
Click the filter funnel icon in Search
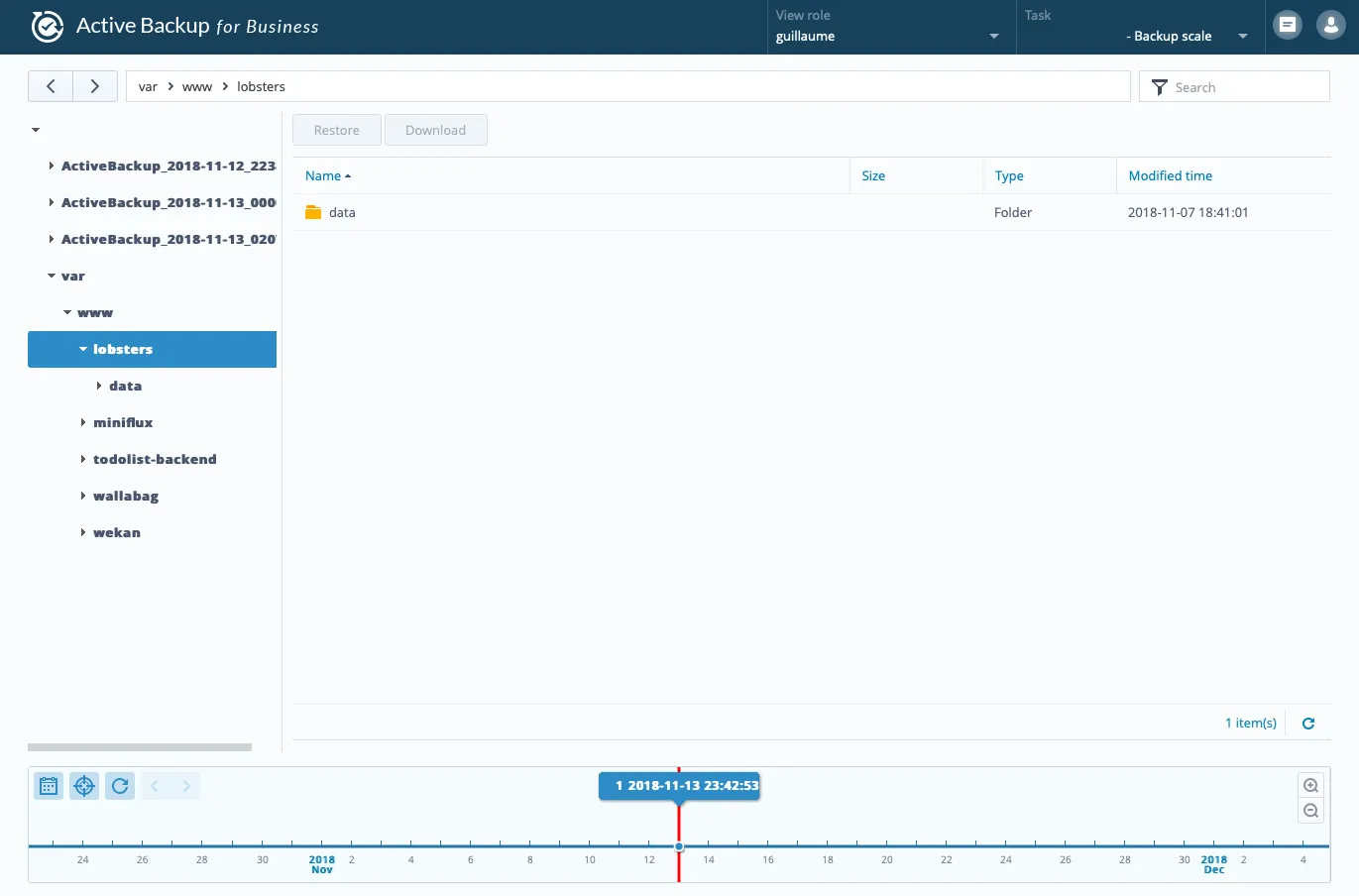coord(1159,87)
